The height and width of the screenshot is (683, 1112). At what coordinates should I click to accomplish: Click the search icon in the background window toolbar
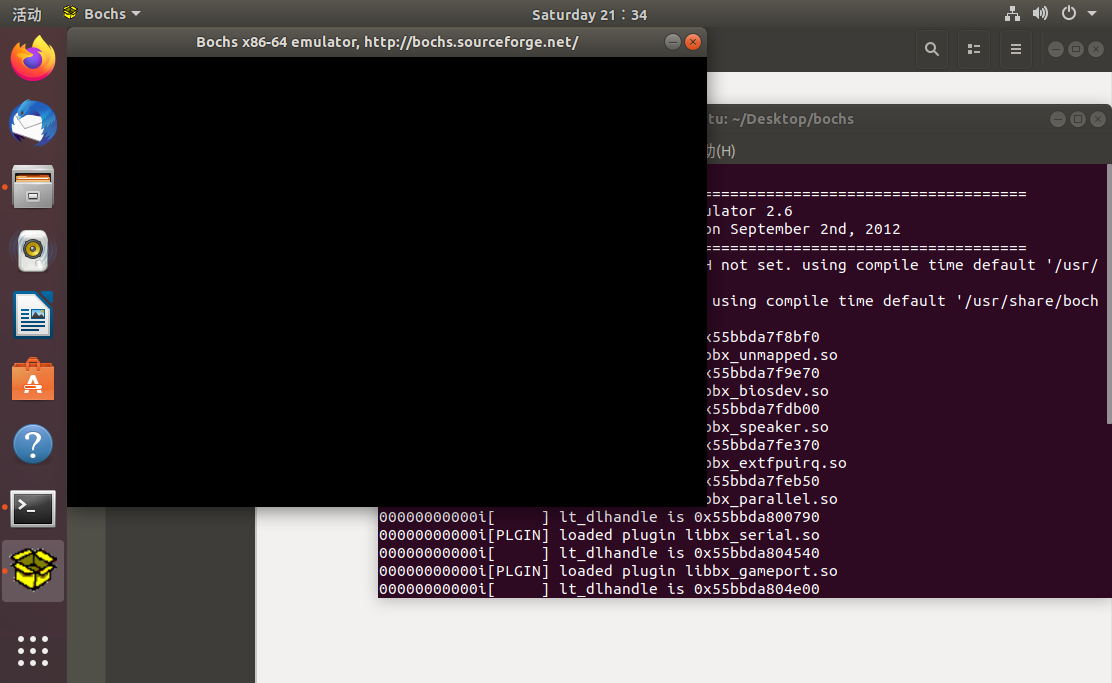coord(931,48)
